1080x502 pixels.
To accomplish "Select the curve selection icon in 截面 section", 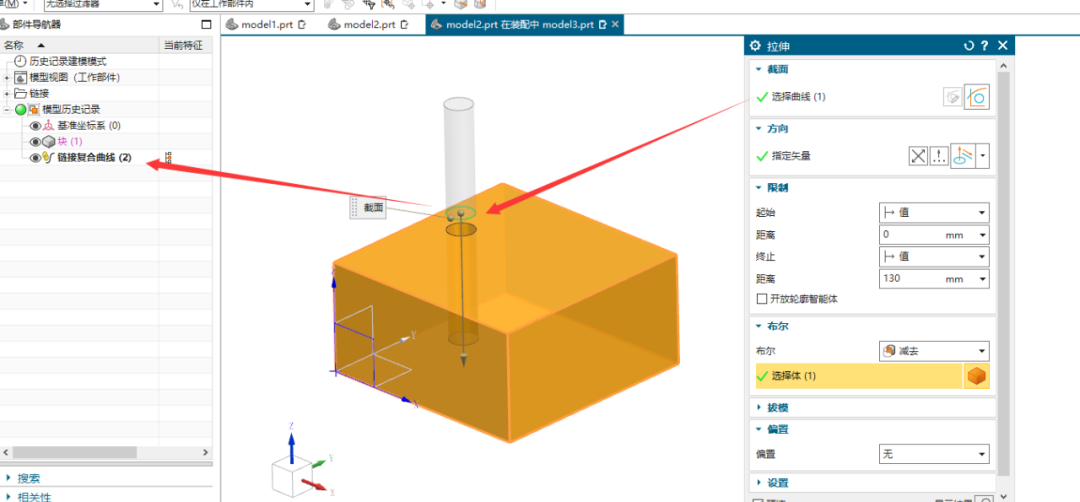I will (976, 97).
